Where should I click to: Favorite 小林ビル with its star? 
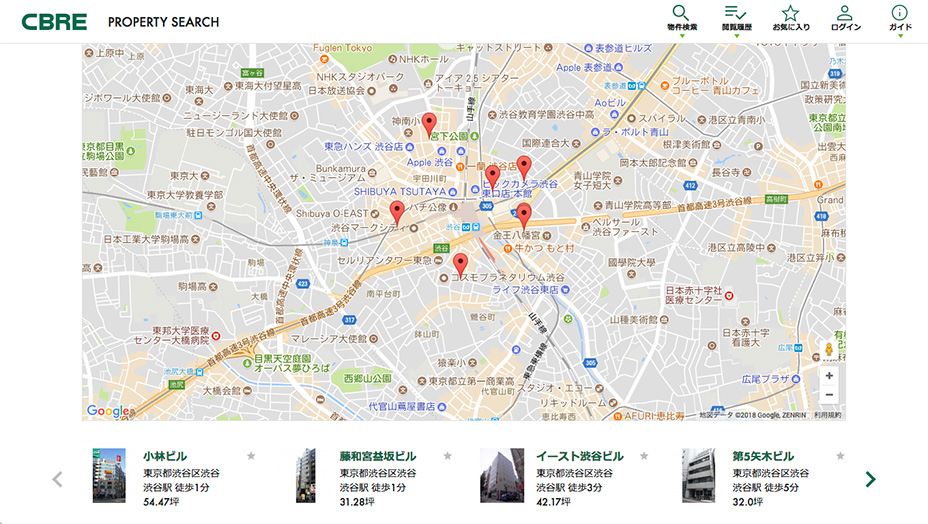coord(251,456)
